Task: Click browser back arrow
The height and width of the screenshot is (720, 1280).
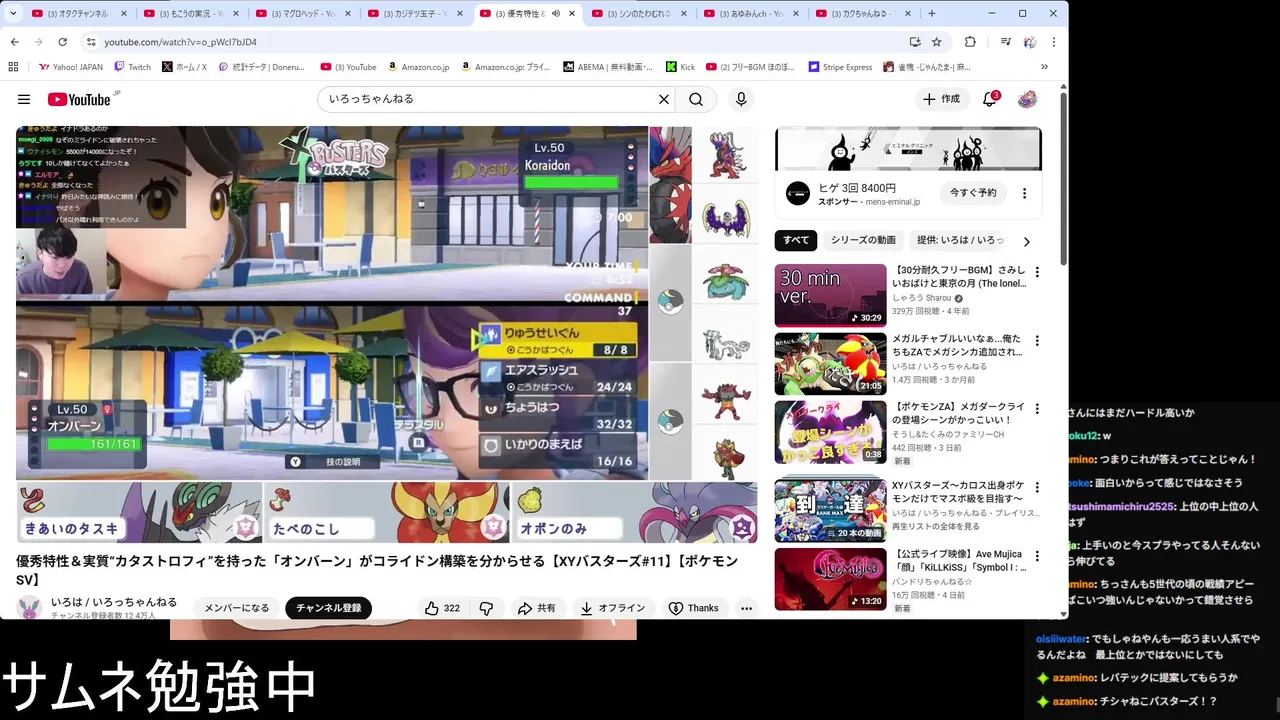Action: click(14, 42)
